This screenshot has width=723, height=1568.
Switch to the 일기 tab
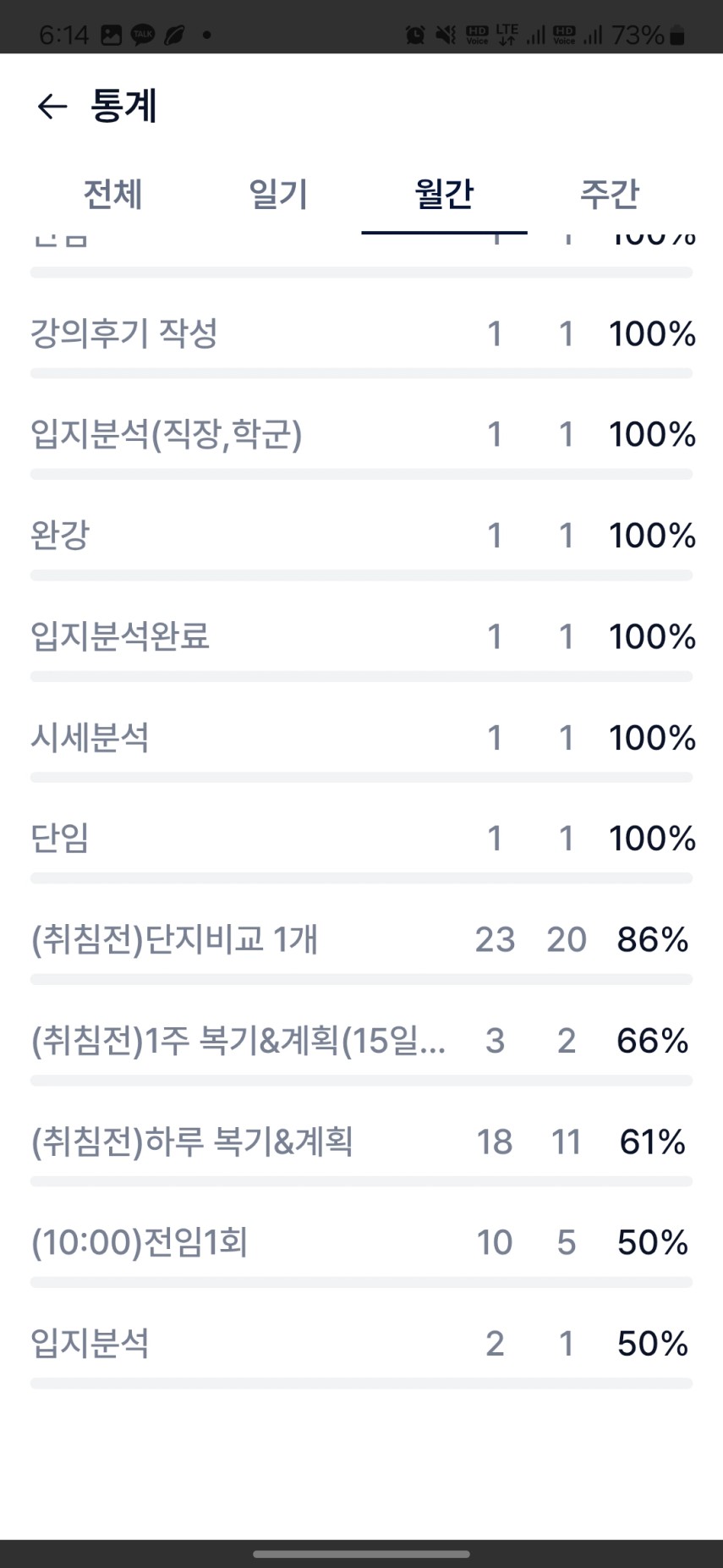pyautogui.click(x=278, y=194)
